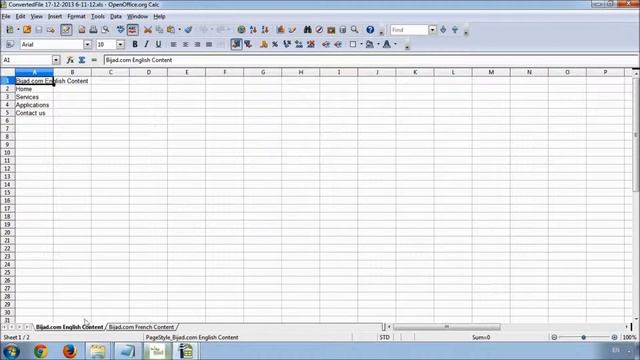This screenshot has height=360, width=640.
Task: Delete a decimal place
Action: [x=311, y=44]
